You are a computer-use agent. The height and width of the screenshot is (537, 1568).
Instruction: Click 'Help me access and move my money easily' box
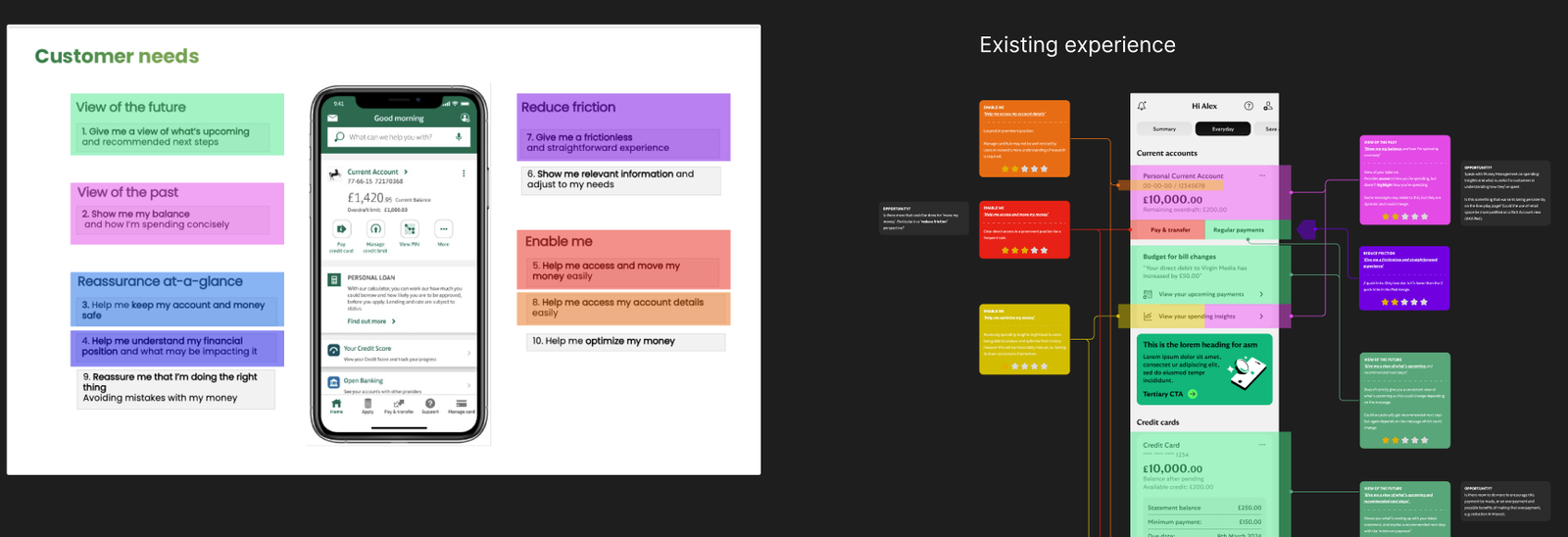pos(623,259)
